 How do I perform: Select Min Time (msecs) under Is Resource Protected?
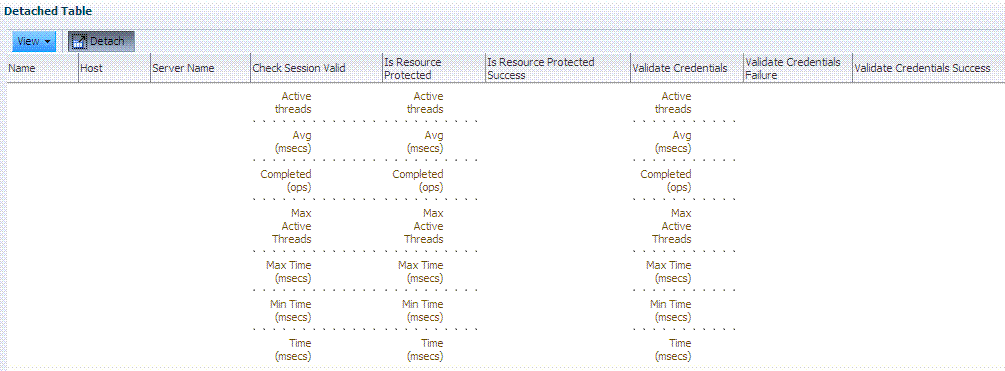coord(423,311)
